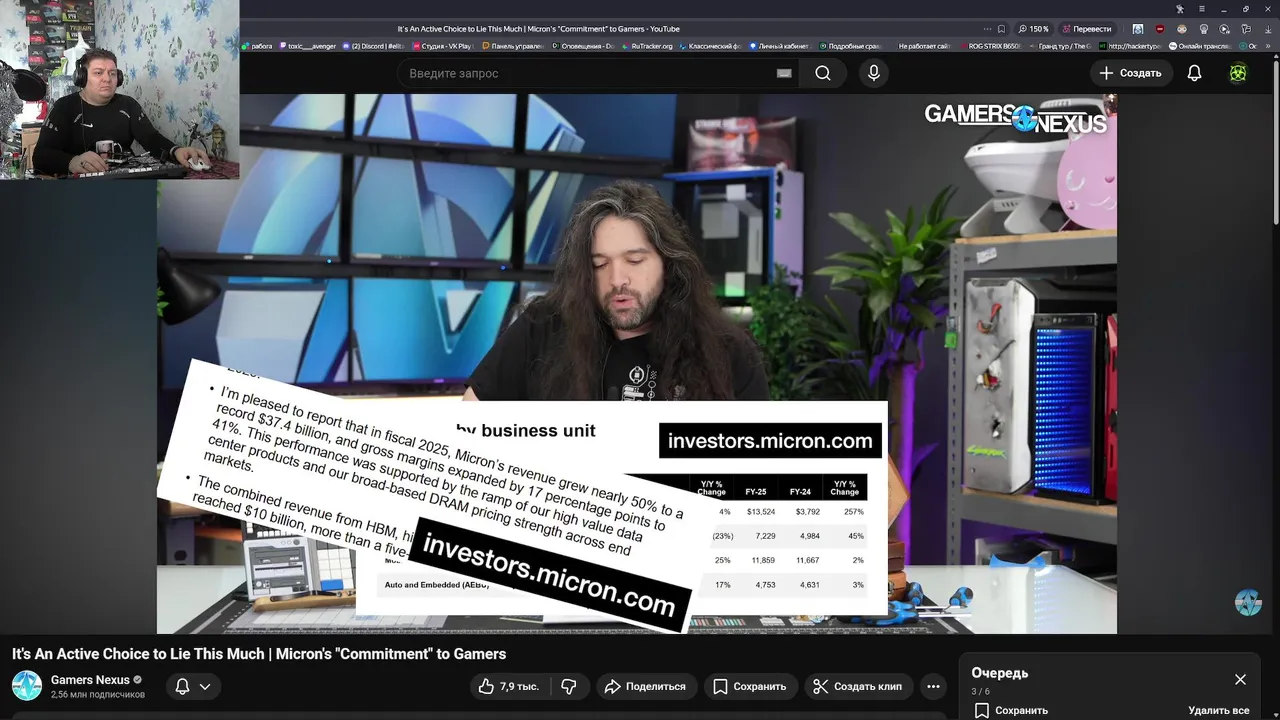
Task: Click the 150 % zoom indicator
Action: click(1034, 29)
